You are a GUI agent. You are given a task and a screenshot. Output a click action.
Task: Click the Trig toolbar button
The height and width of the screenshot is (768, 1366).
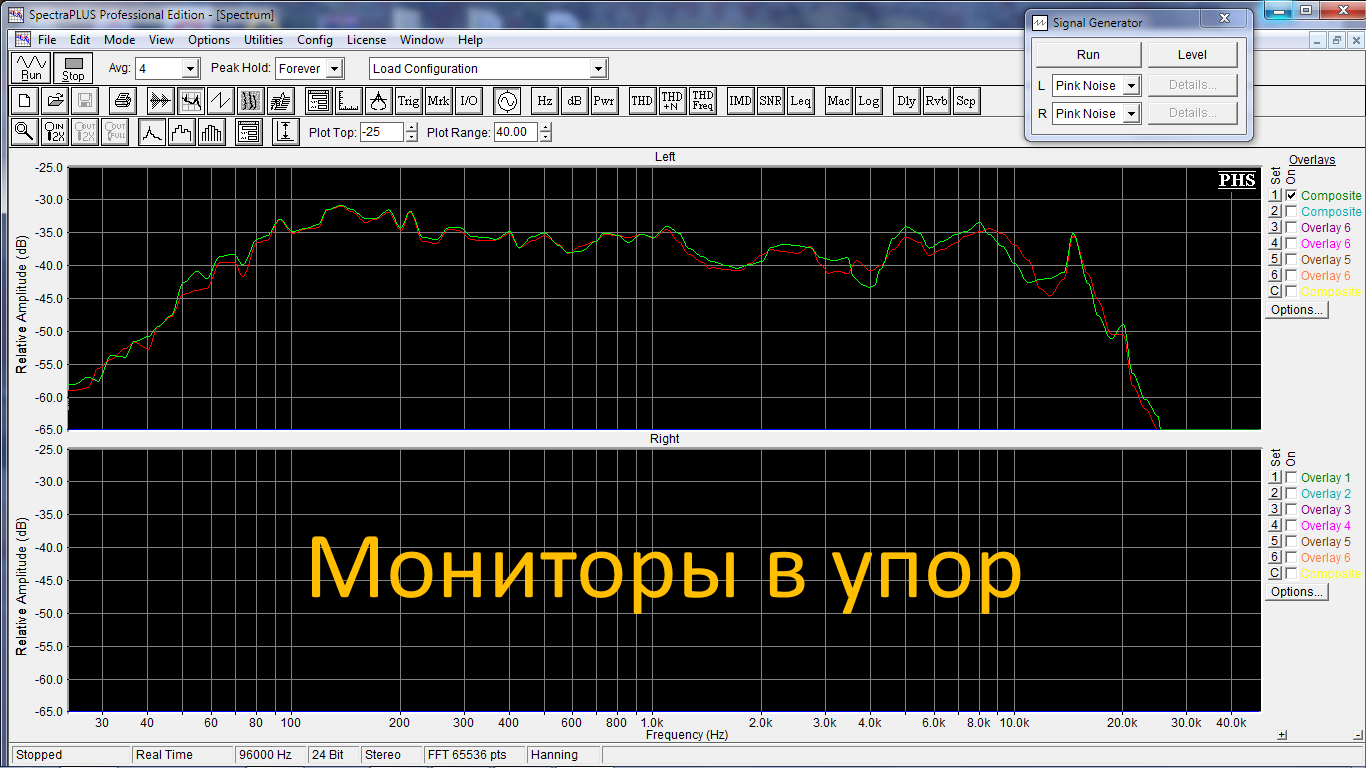[409, 101]
